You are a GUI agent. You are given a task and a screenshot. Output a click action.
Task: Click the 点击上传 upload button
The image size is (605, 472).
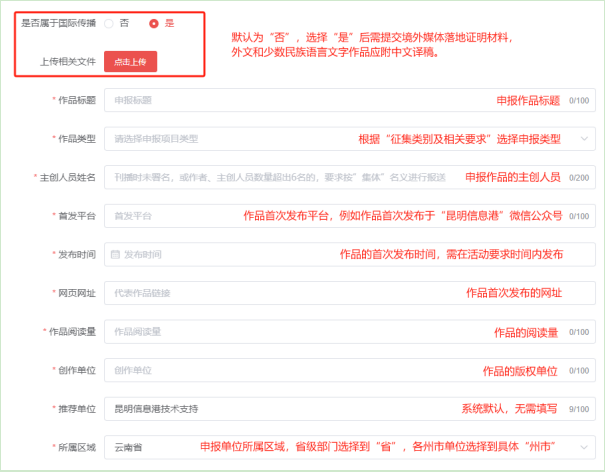(x=131, y=61)
